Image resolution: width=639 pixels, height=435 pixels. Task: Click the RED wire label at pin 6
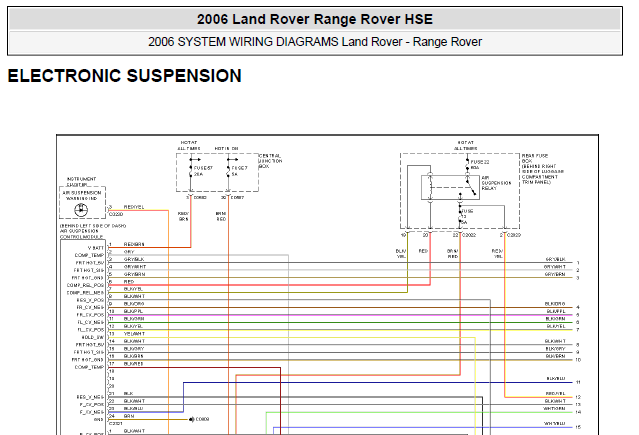[129, 282]
